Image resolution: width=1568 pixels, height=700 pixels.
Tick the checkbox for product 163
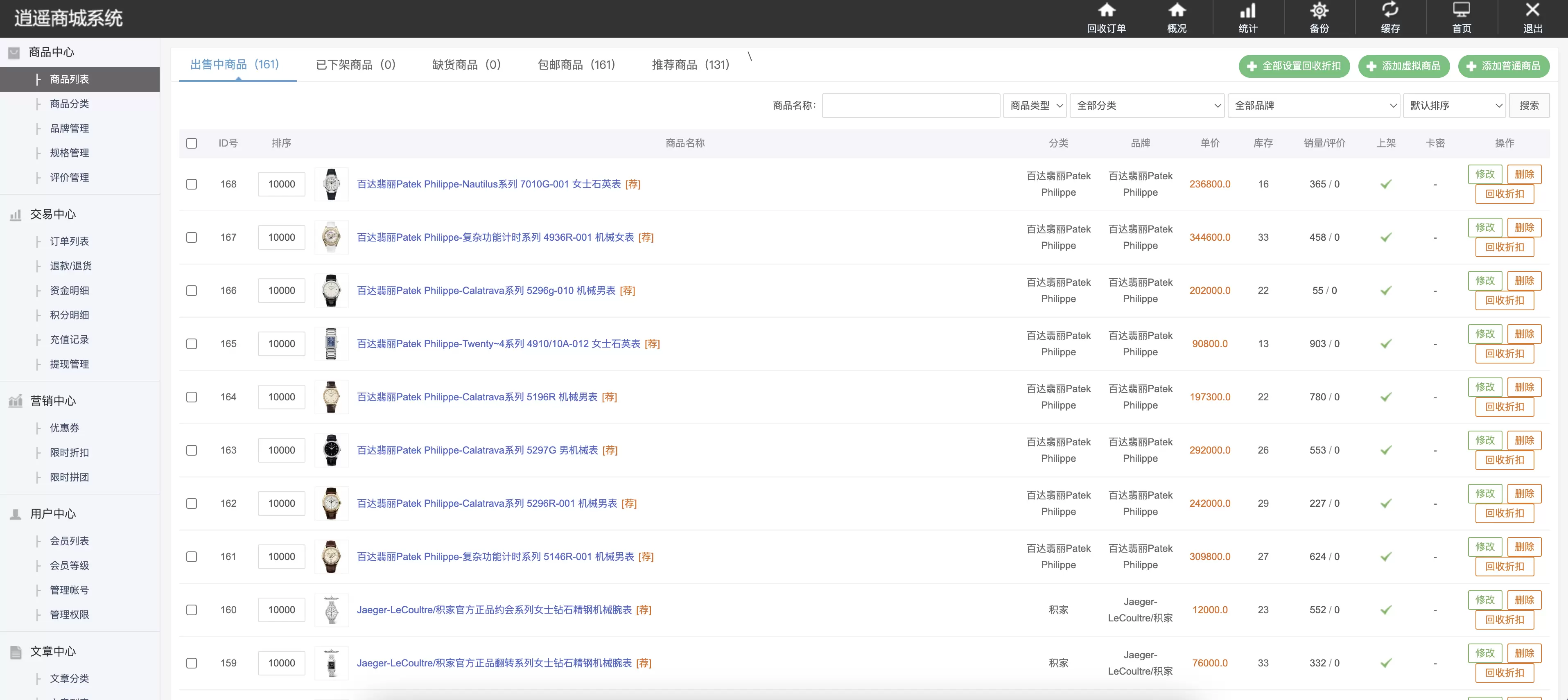click(192, 450)
